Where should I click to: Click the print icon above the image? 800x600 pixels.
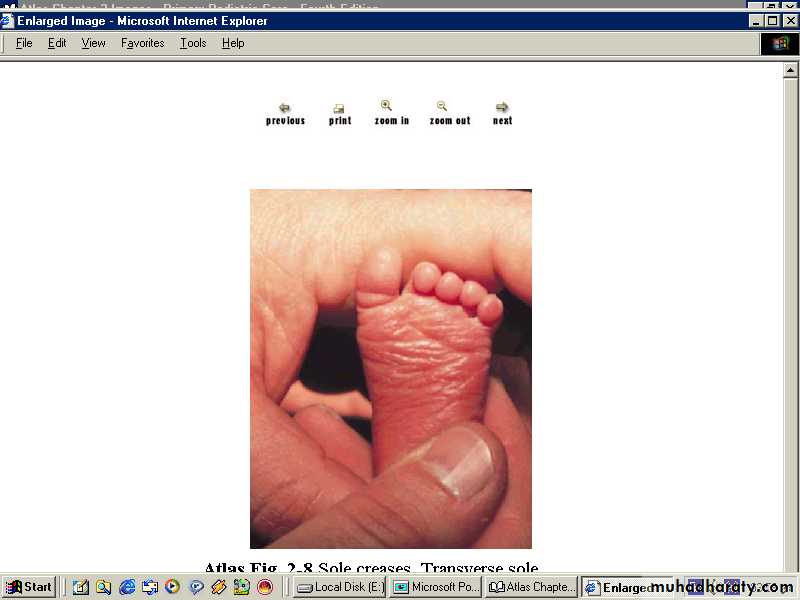(x=339, y=108)
